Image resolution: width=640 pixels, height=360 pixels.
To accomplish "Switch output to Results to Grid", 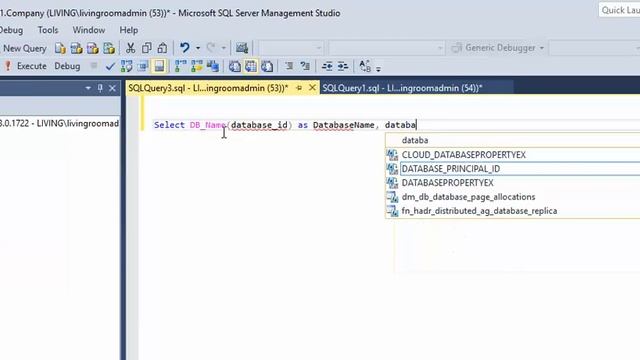I will (251, 66).
